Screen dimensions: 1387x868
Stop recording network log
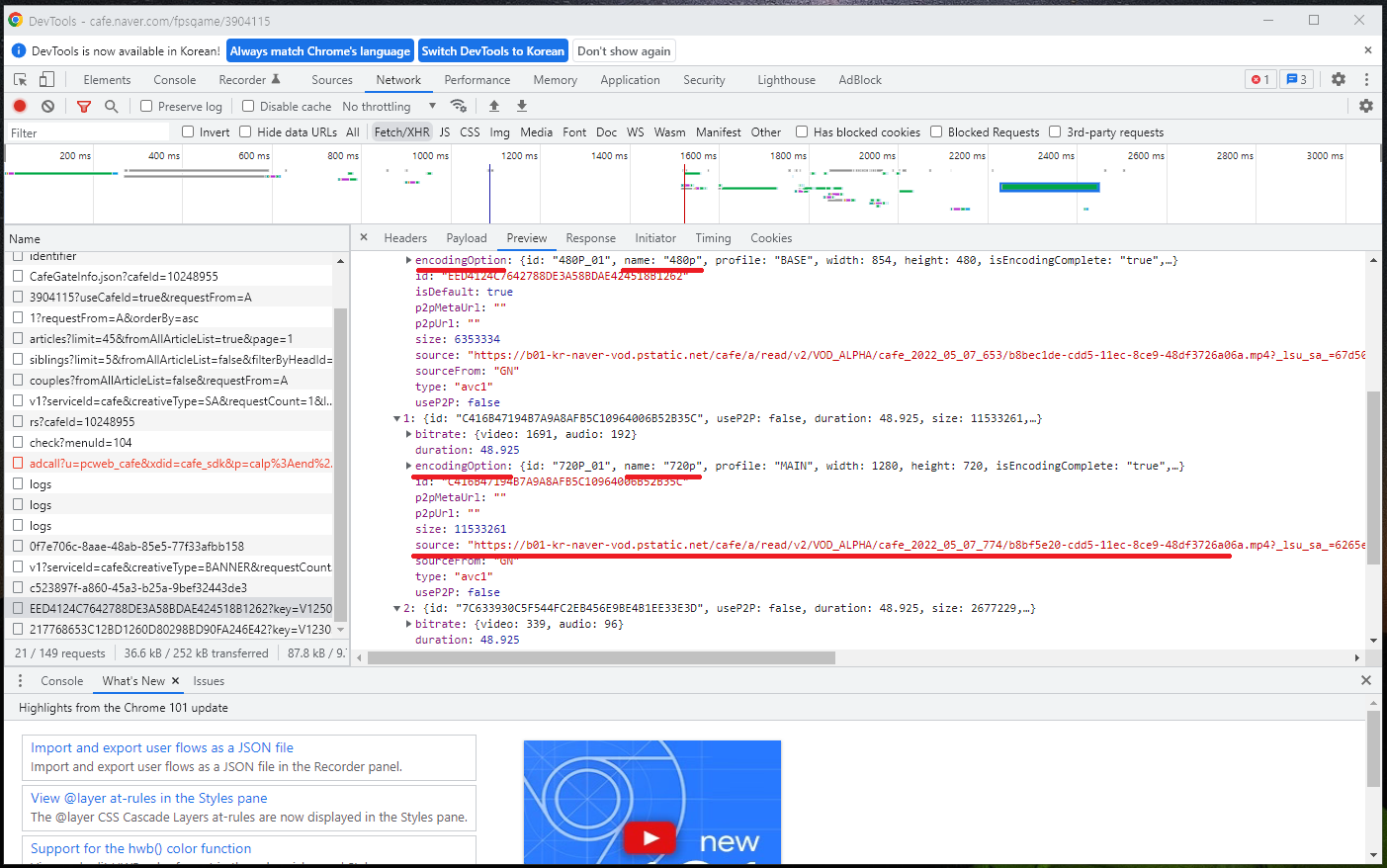point(20,106)
